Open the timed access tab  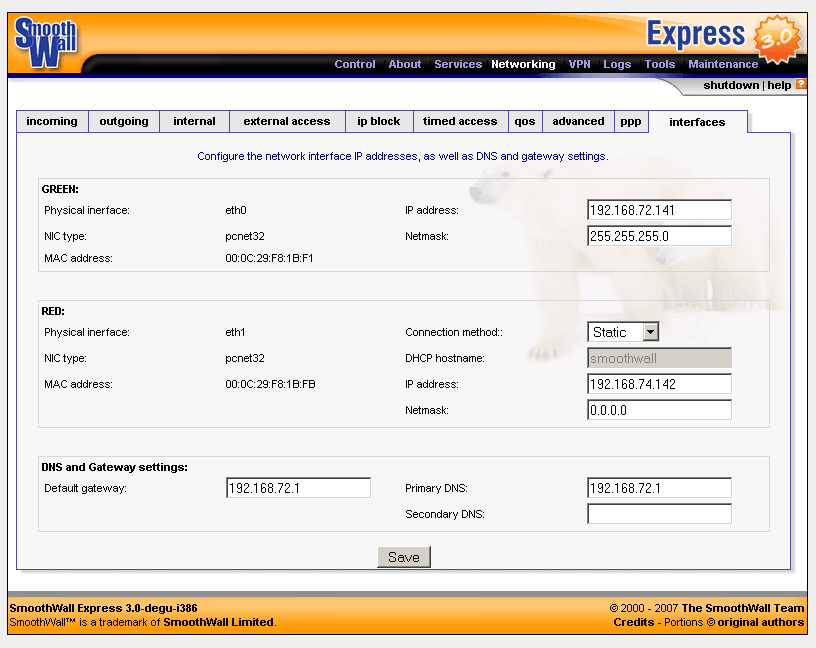[x=460, y=121]
